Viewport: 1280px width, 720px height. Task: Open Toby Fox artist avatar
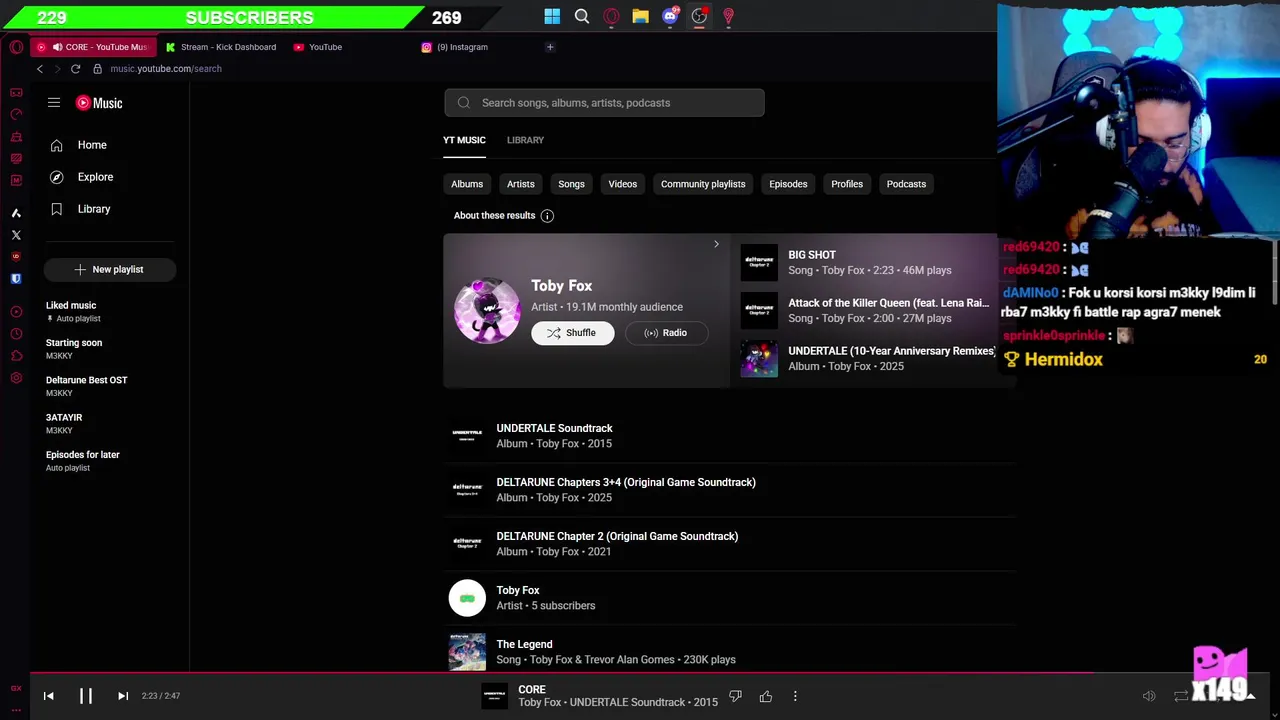(x=487, y=310)
